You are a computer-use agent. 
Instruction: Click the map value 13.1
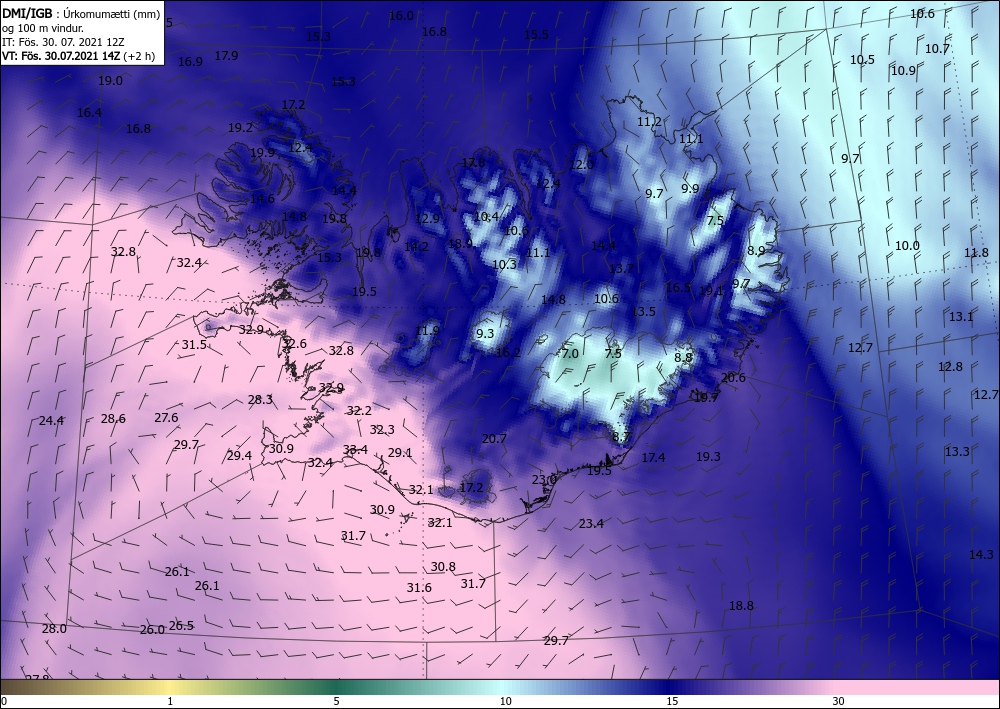tap(961, 317)
